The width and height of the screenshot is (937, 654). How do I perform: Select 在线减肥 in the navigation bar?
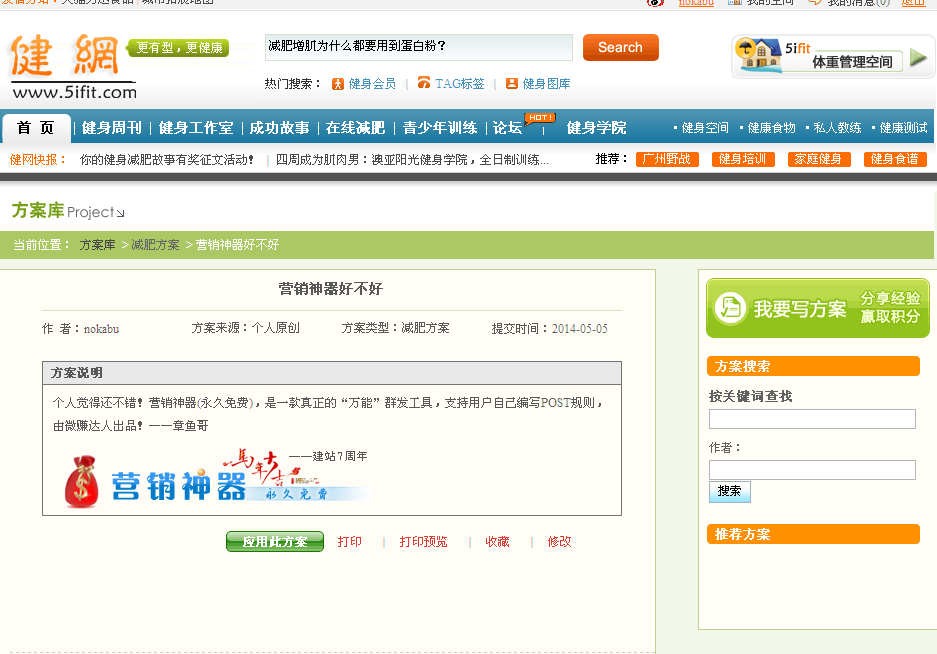tap(355, 128)
